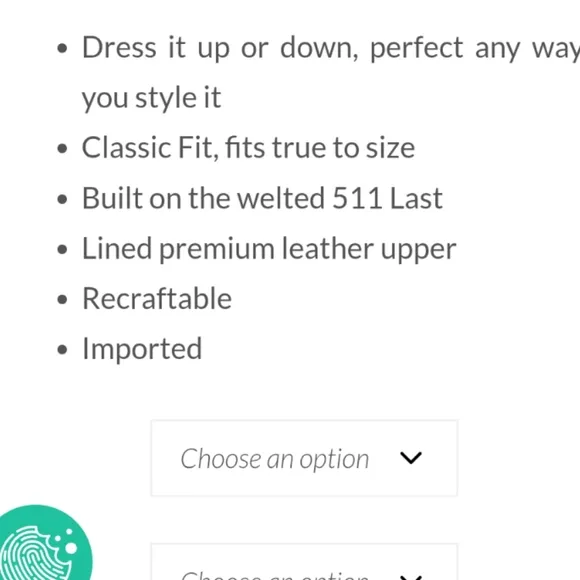Click the 'you style it' text line

click(x=151, y=98)
